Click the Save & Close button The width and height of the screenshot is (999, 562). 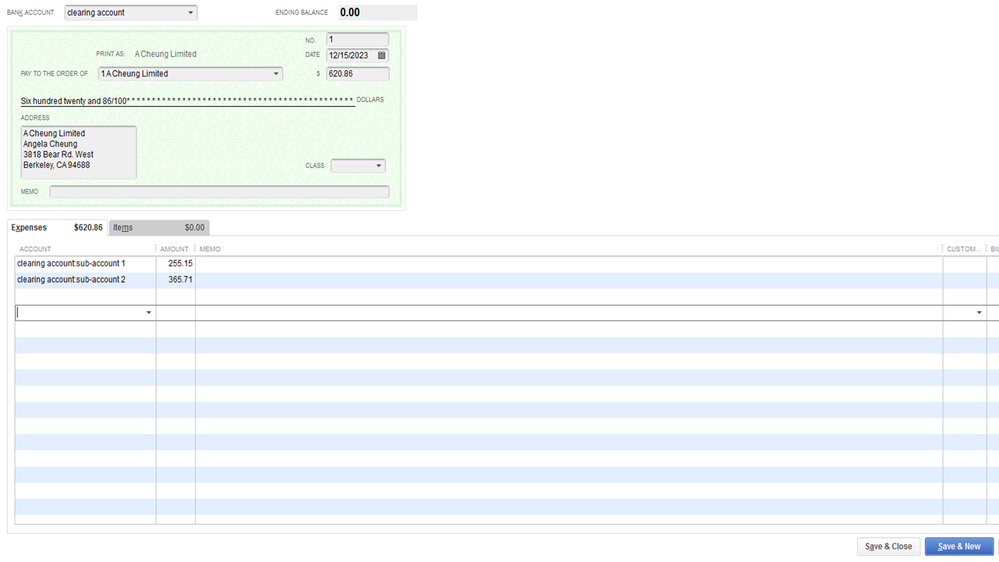(888, 546)
